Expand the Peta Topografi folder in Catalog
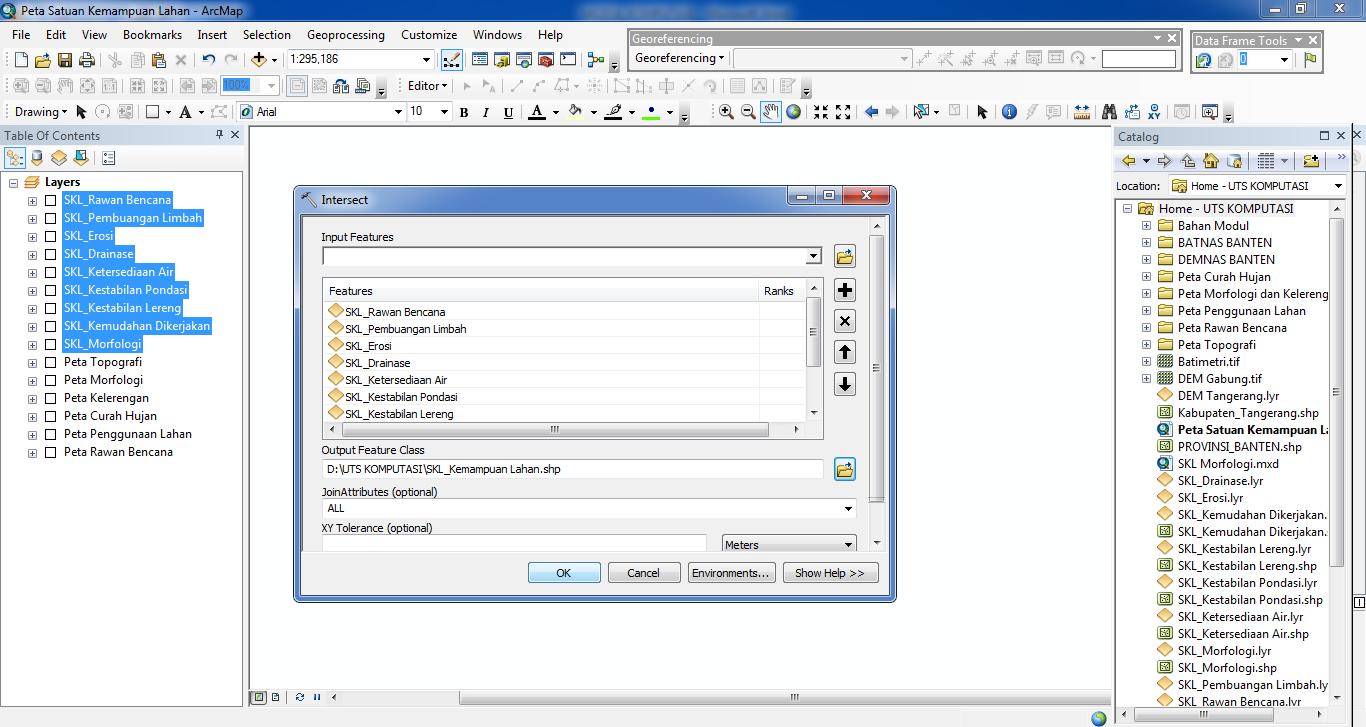This screenshot has width=1366, height=727. pos(1146,345)
